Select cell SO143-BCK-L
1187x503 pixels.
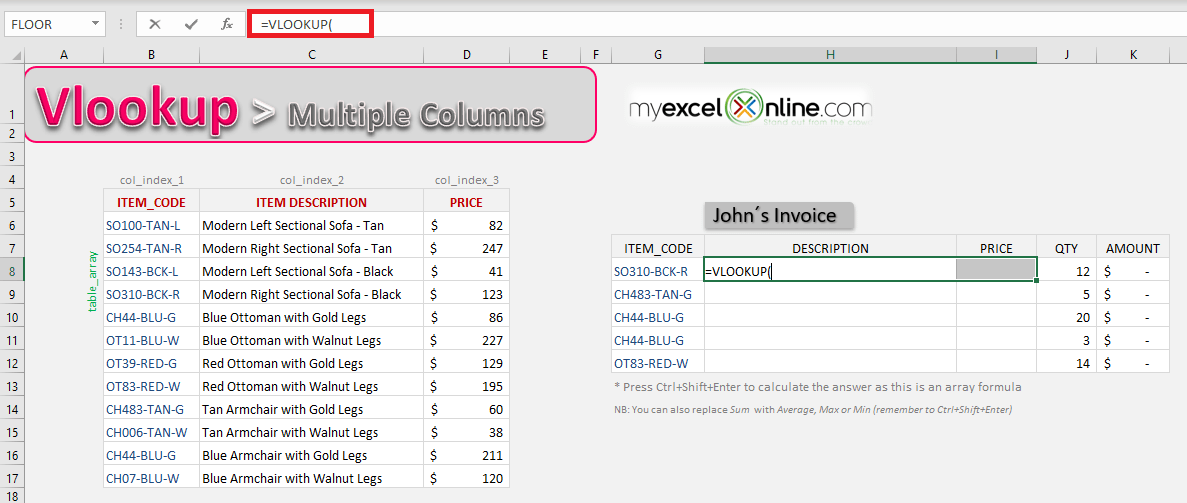coord(151,271)
